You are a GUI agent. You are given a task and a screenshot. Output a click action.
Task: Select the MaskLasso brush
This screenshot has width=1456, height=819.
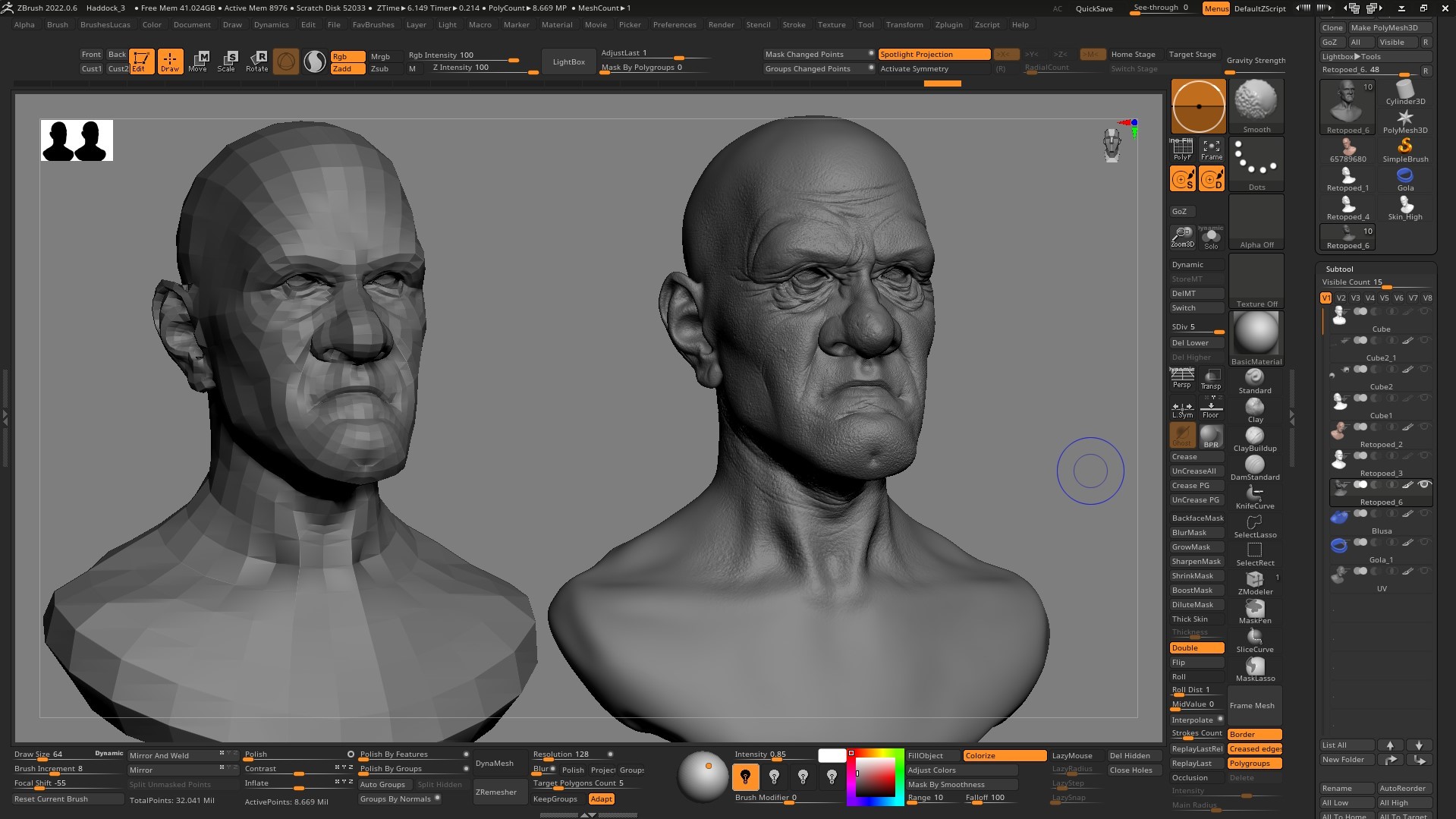(1255, 669)
